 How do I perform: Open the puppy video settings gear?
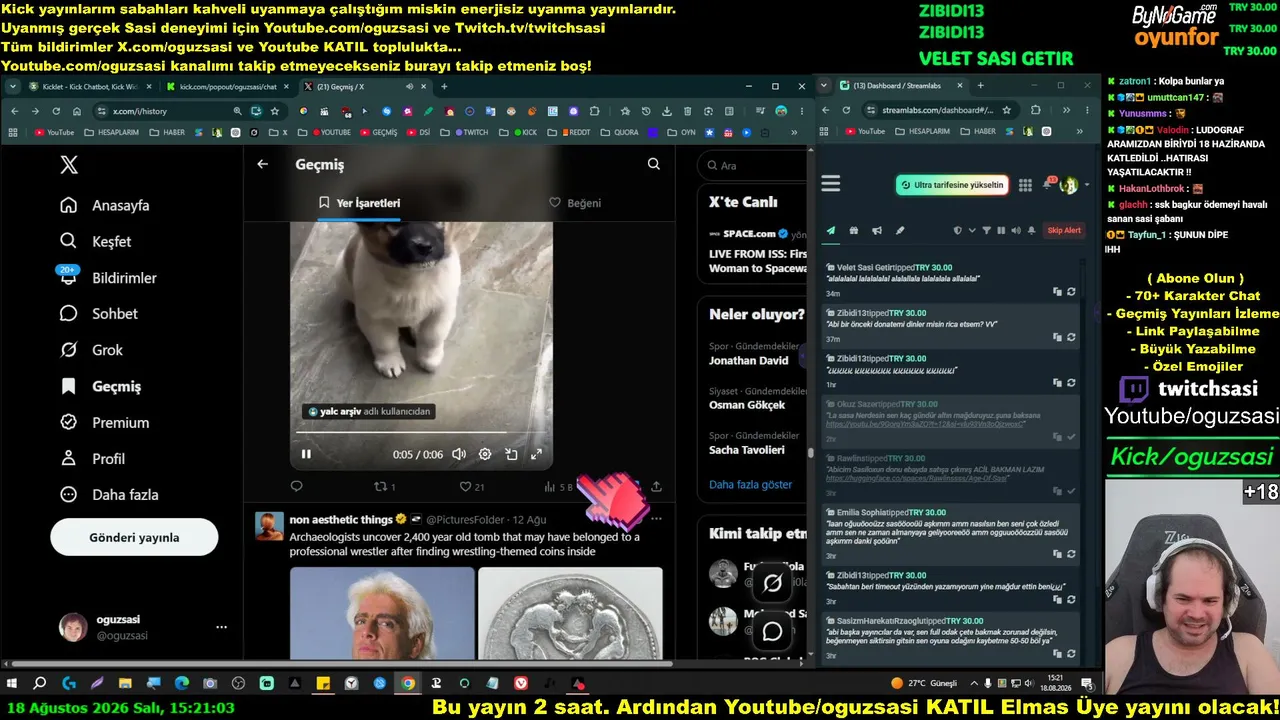485,454
